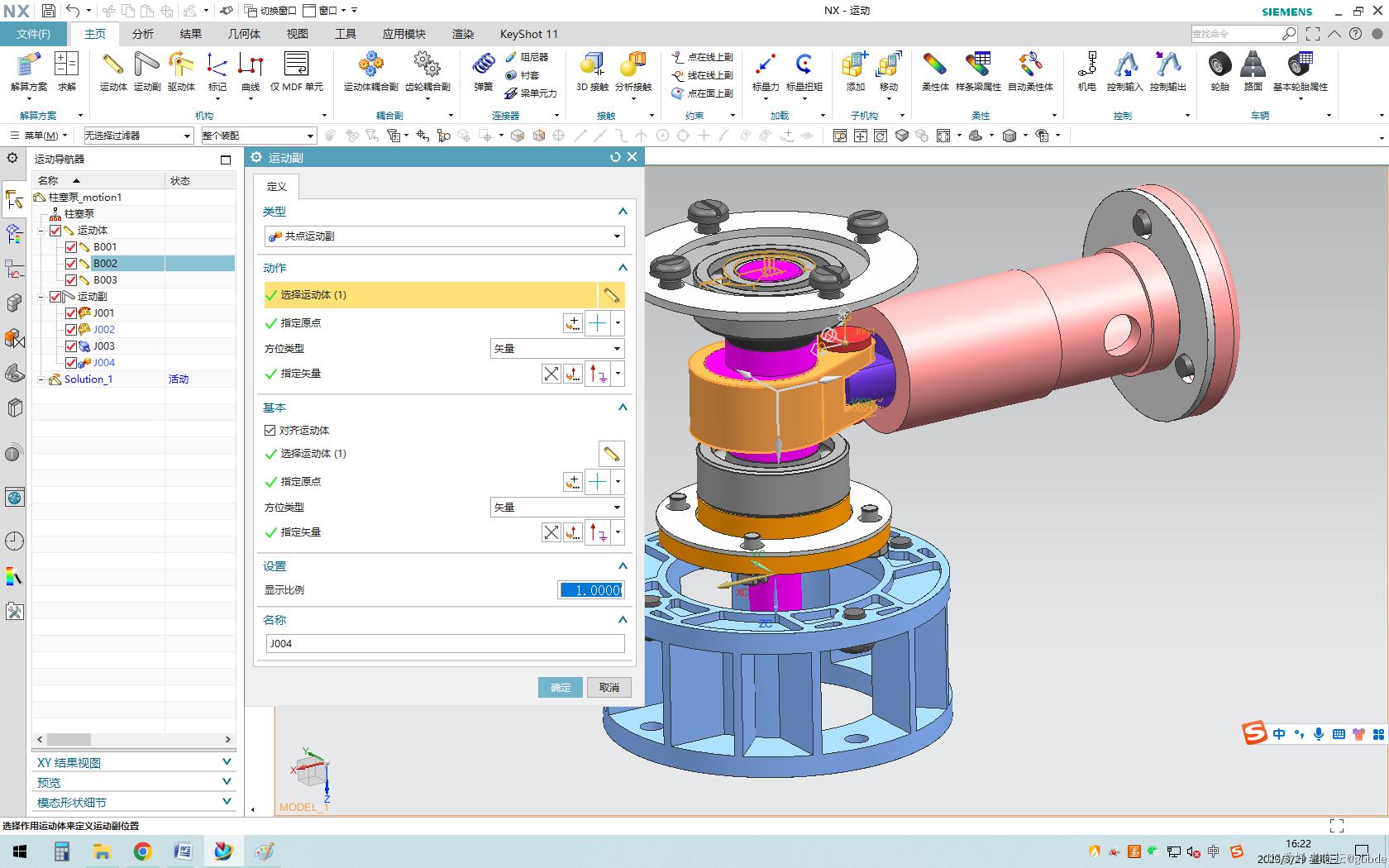Edit the 显示比例 value field
The height and width of the screenshot is (868, 1389).
[590, 590]
